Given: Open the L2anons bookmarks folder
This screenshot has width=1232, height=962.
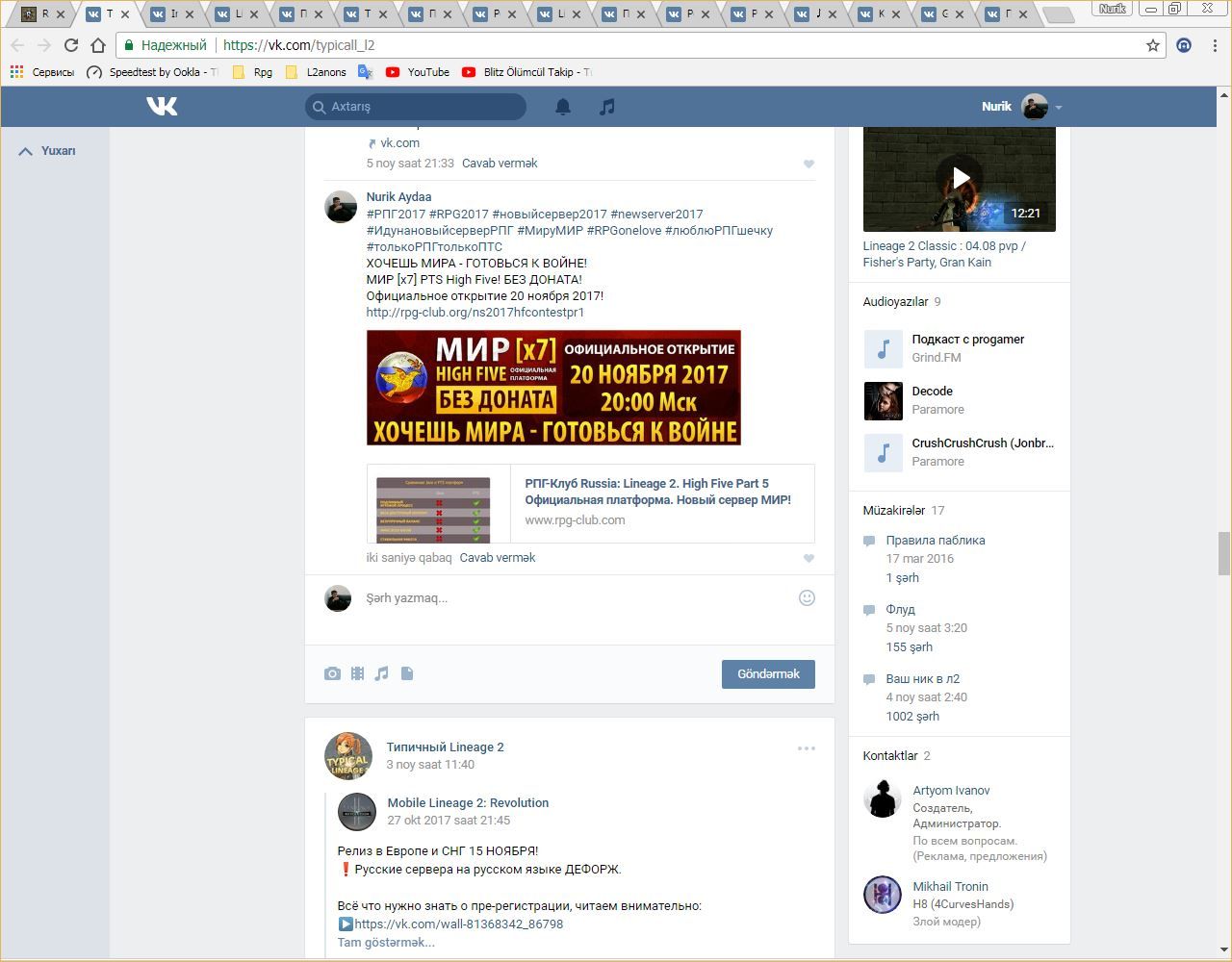Looking at the screenshot, I should [316, 72].
